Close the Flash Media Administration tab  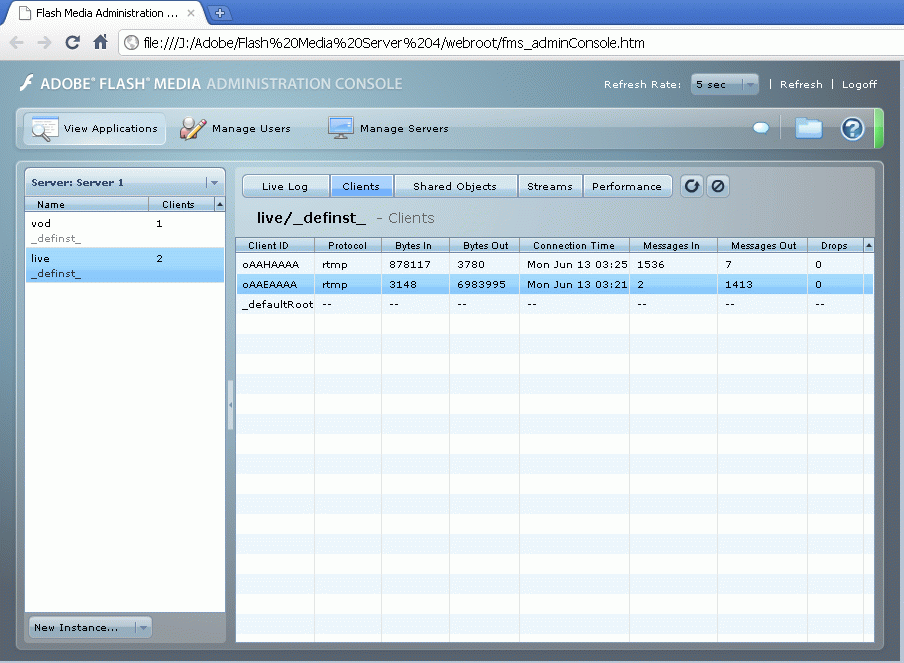(191, 13)
